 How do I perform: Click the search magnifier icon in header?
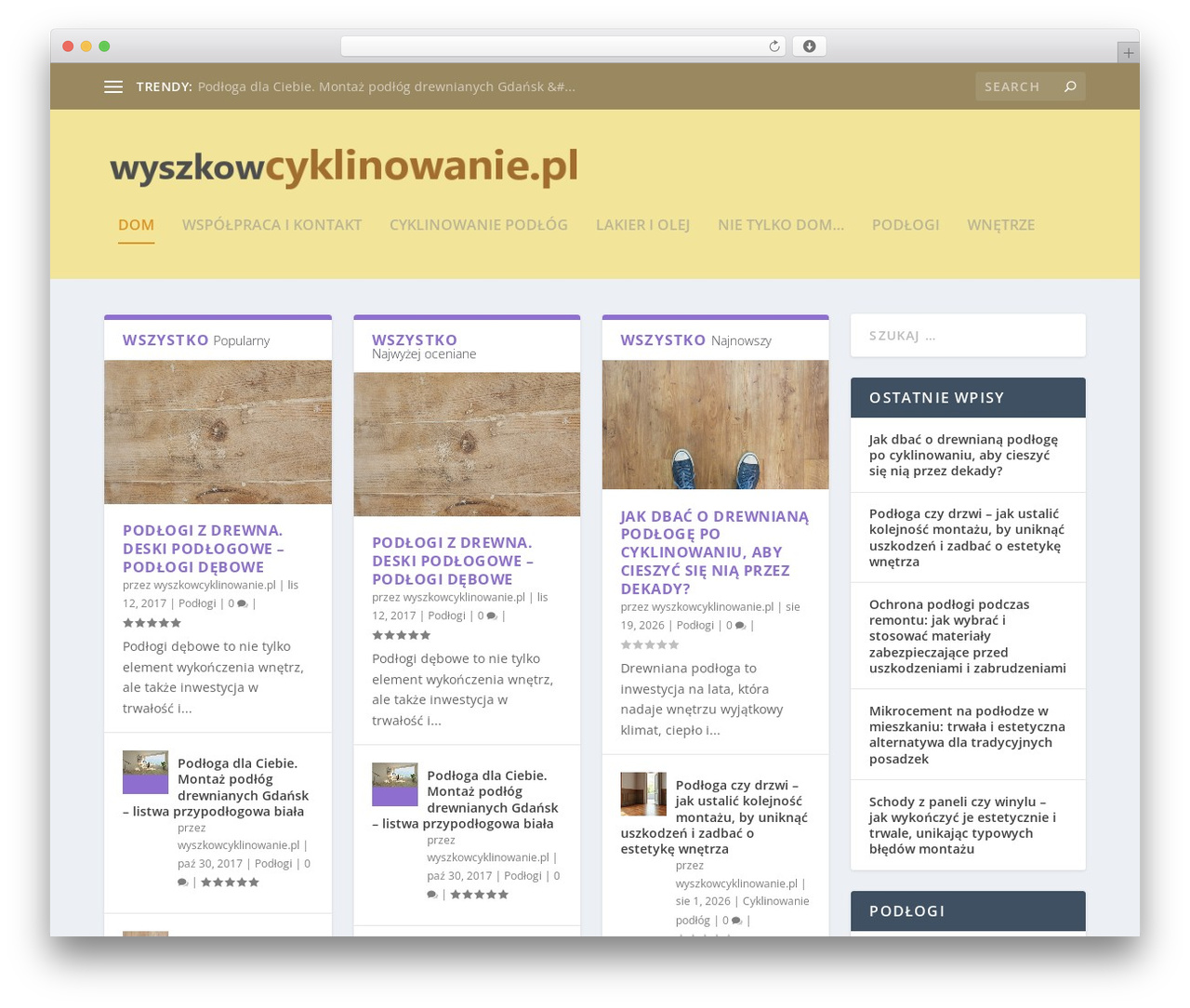[1070, 86]
